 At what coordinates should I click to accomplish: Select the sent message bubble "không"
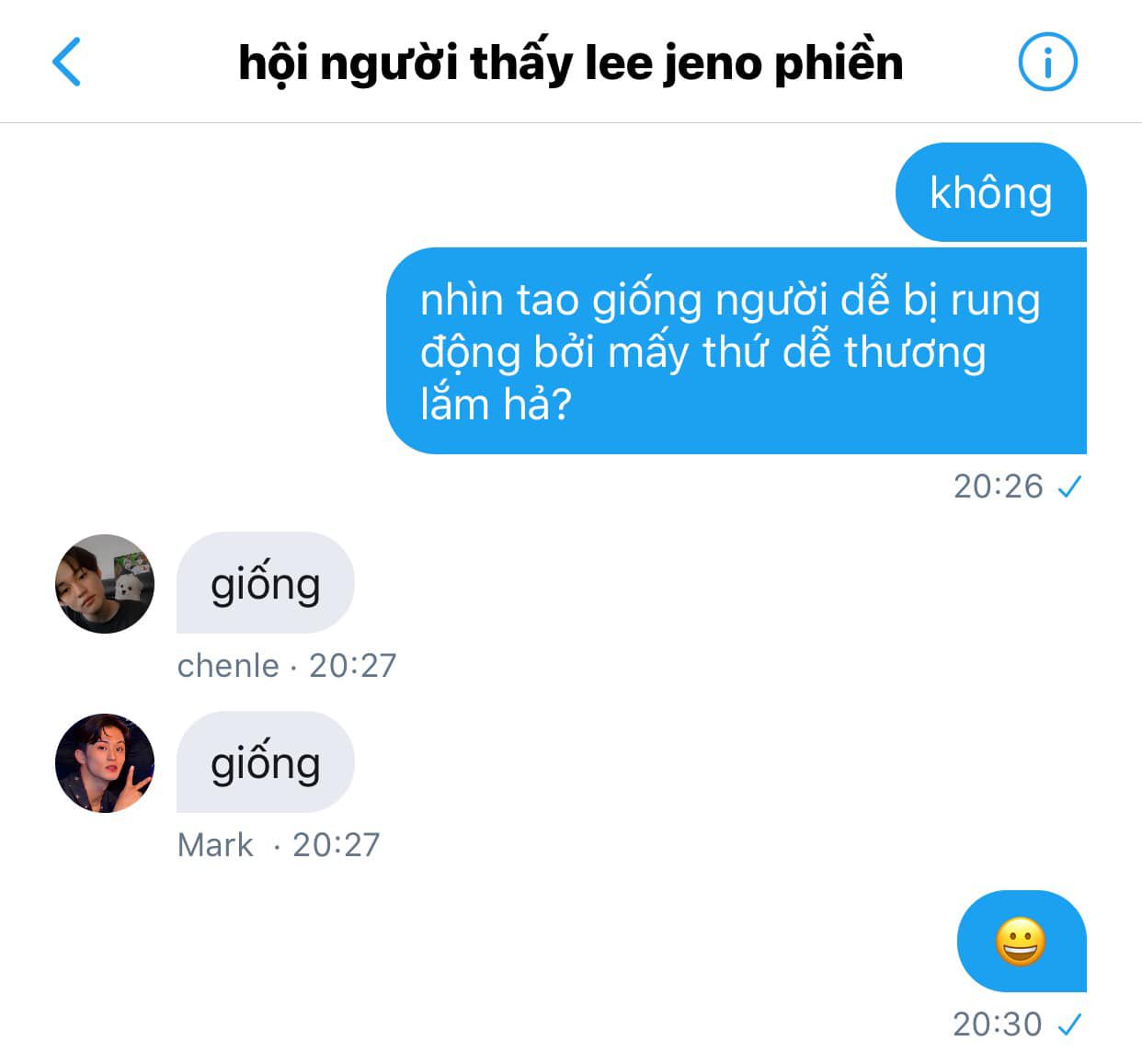coord(991,192)
